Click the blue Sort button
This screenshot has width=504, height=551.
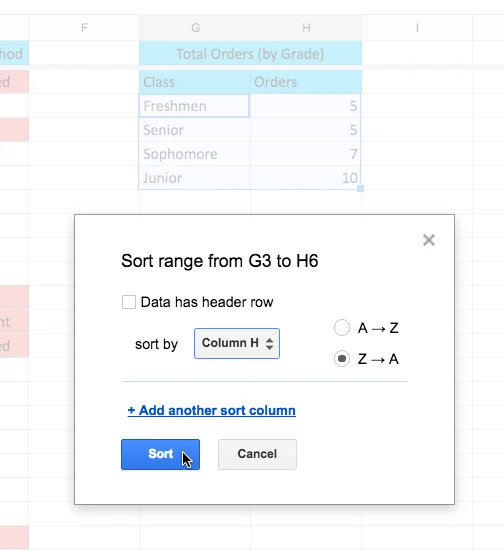click(x=160, y=454)
